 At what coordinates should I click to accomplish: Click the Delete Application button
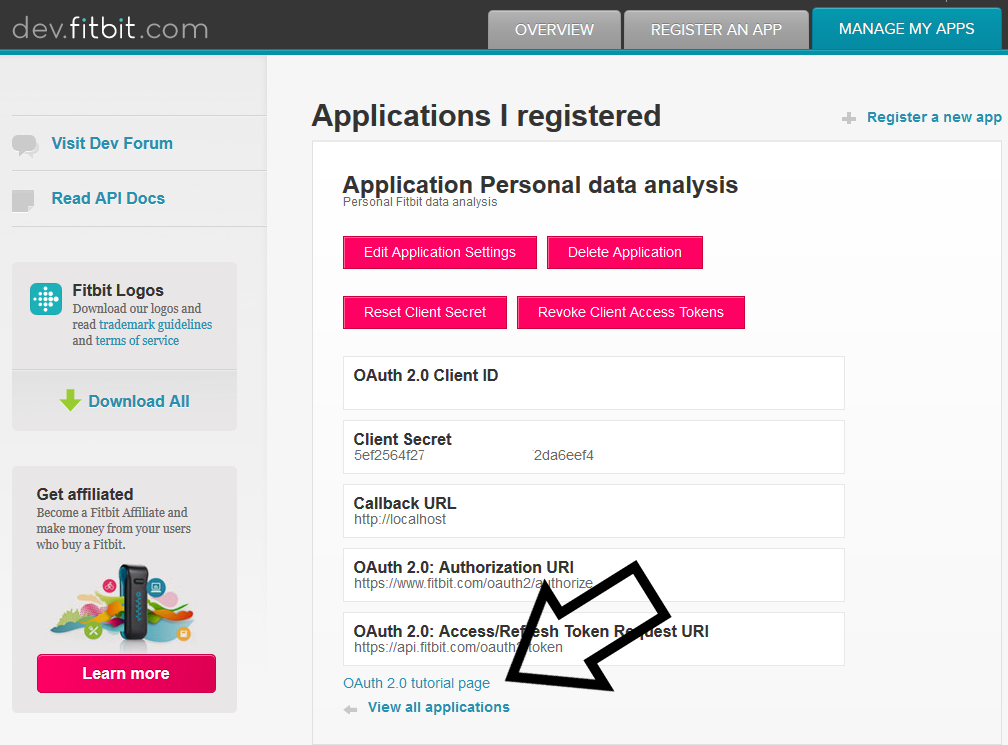(624, 252)
